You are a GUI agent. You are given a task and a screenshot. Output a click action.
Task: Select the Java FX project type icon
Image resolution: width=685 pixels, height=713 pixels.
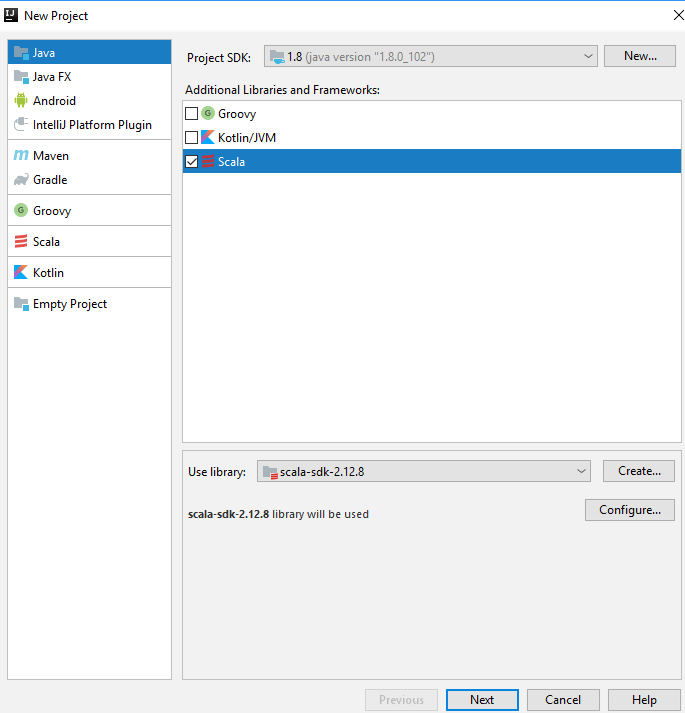21,77
